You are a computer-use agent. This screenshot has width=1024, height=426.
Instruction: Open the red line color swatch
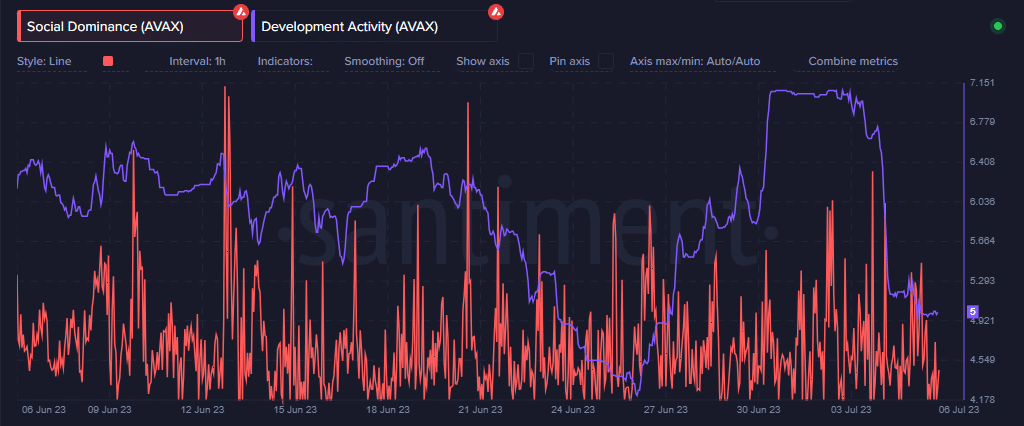coord(108,61)
